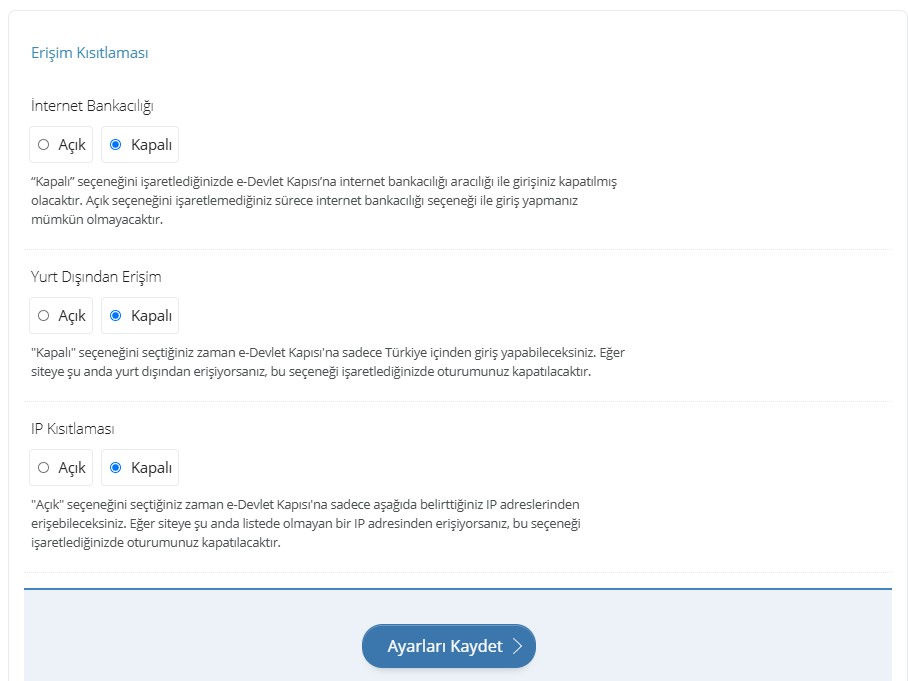Turn on Açık for IP Kısıtlaması
Screen dimensions: 908x681
(x=61, y=467)
